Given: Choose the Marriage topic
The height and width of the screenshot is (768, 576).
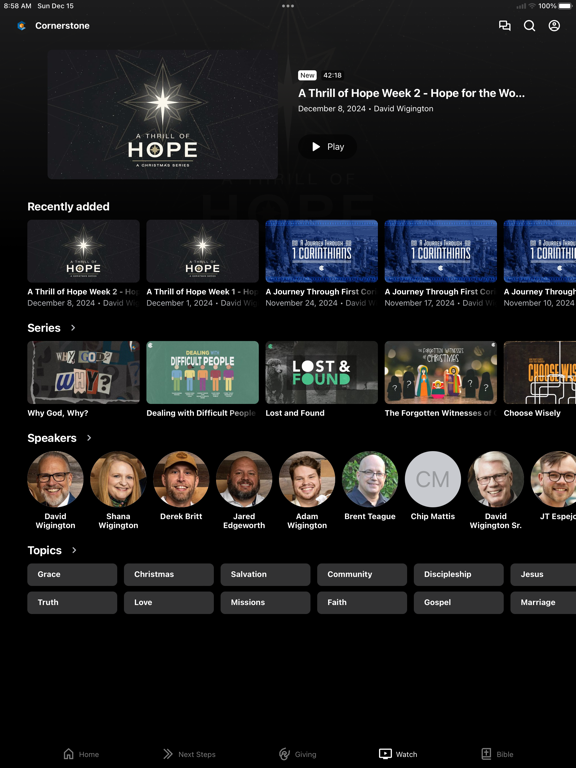Looking at the screenshot, I should pos(543,602).
